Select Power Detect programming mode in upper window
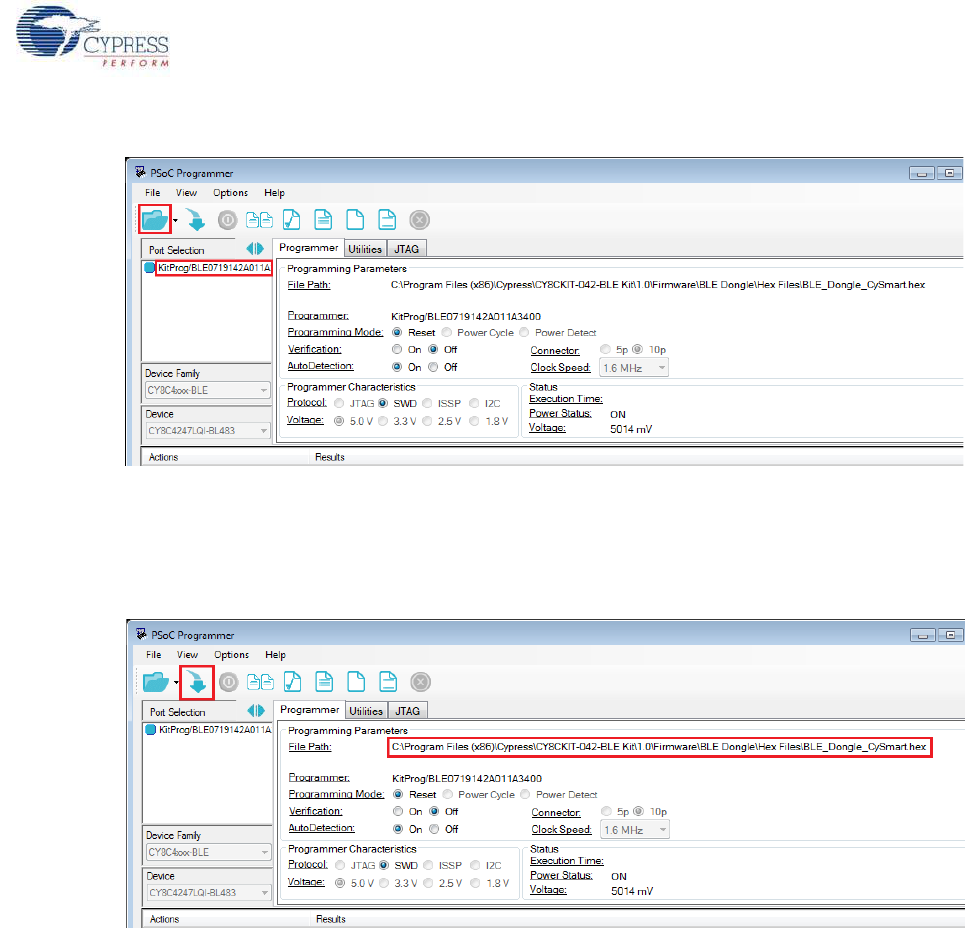 tap(524, 332)
